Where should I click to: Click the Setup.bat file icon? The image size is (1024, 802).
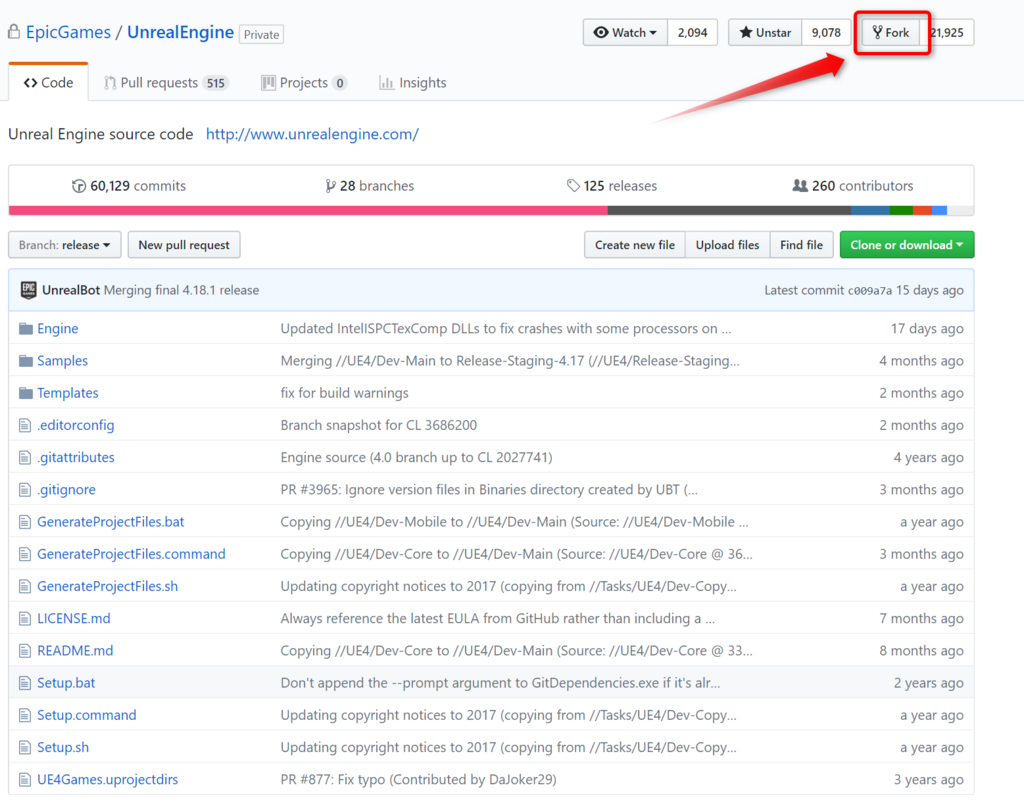click(25, 682)
